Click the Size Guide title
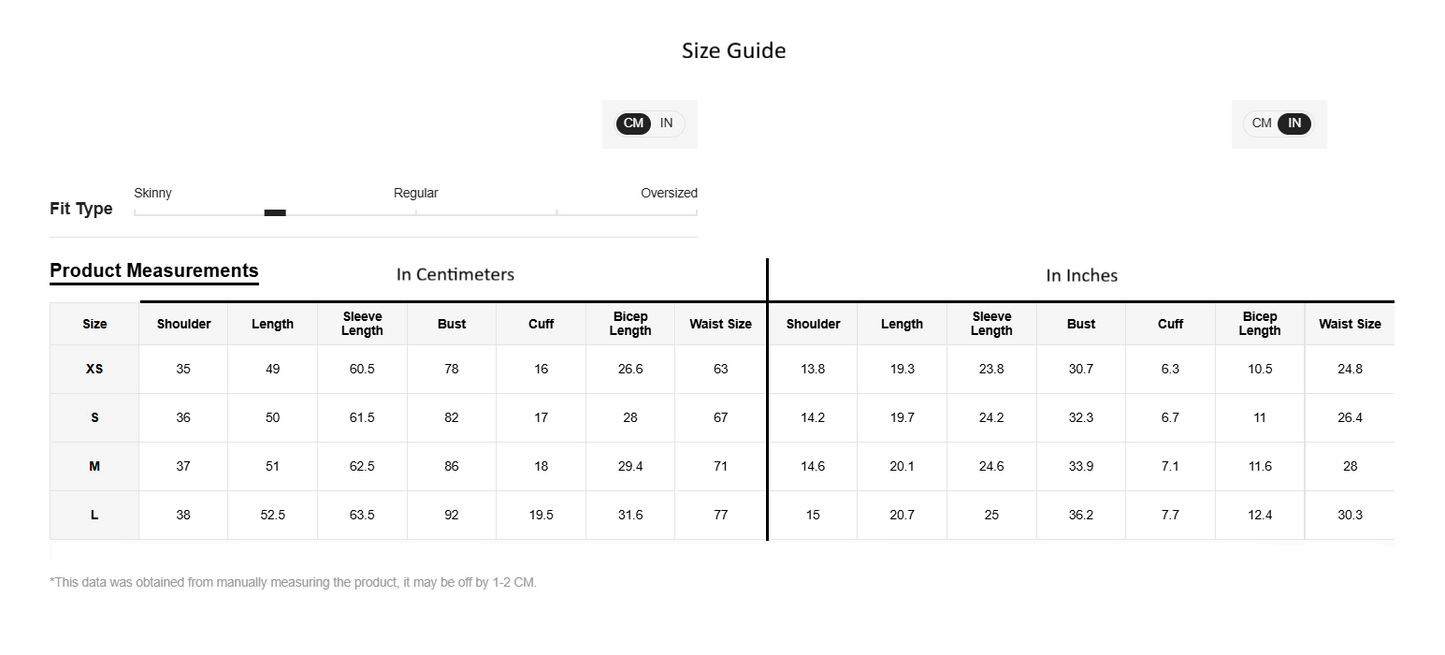The image size is (1445, 655). [734, 51]
